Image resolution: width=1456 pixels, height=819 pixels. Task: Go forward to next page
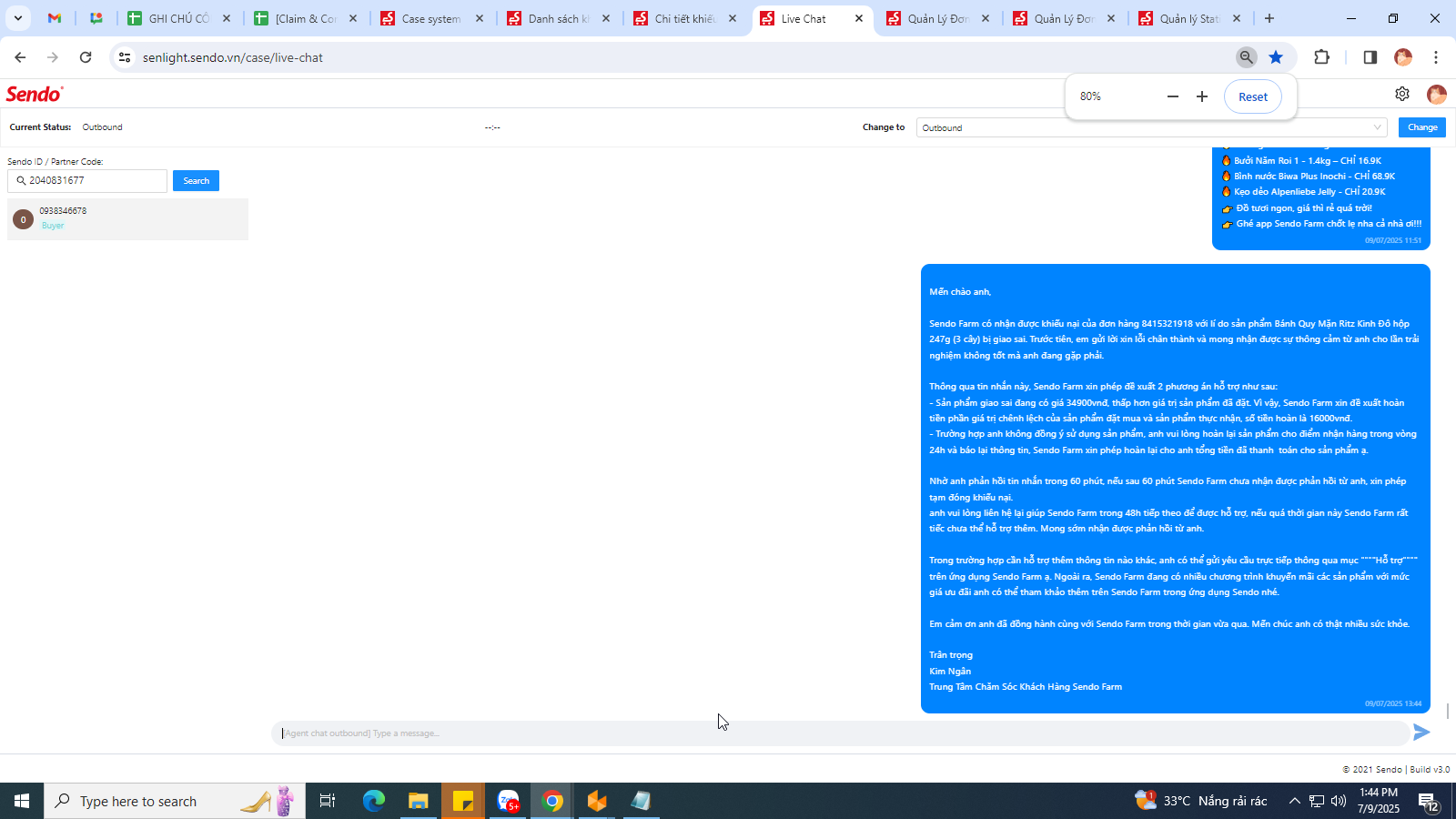tap(53, 57)
